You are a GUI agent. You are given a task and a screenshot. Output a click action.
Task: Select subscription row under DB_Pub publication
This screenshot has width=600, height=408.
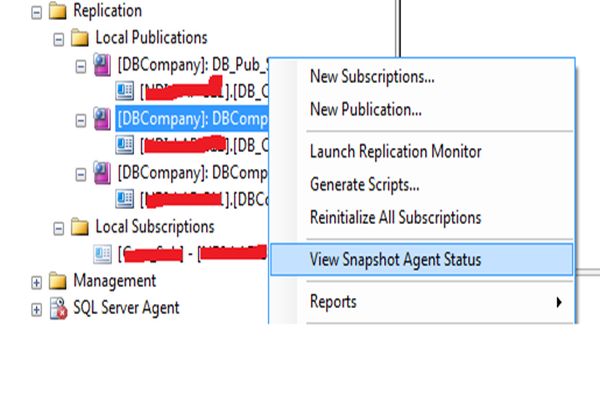point(204,91)
